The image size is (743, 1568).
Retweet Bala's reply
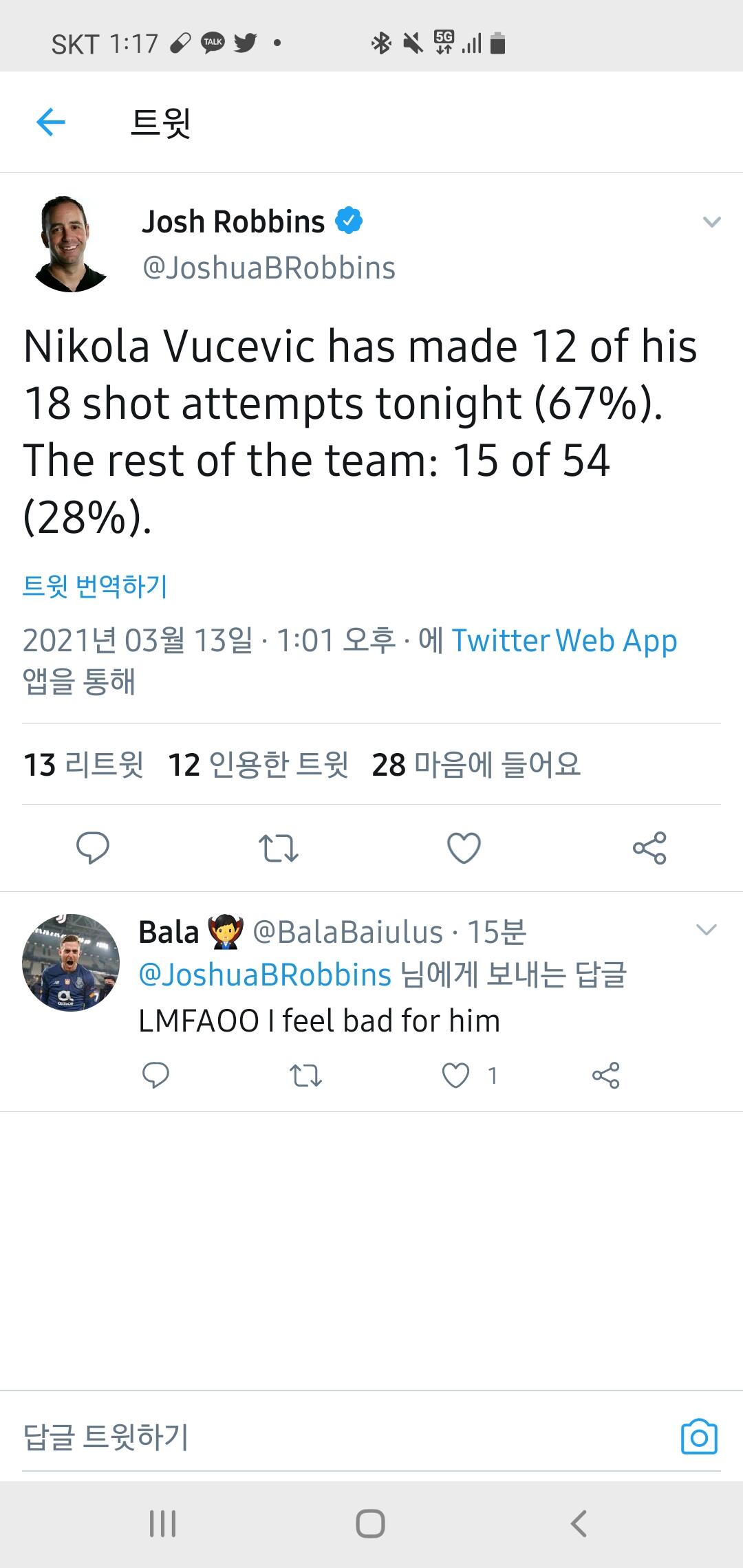(305, 1075)
